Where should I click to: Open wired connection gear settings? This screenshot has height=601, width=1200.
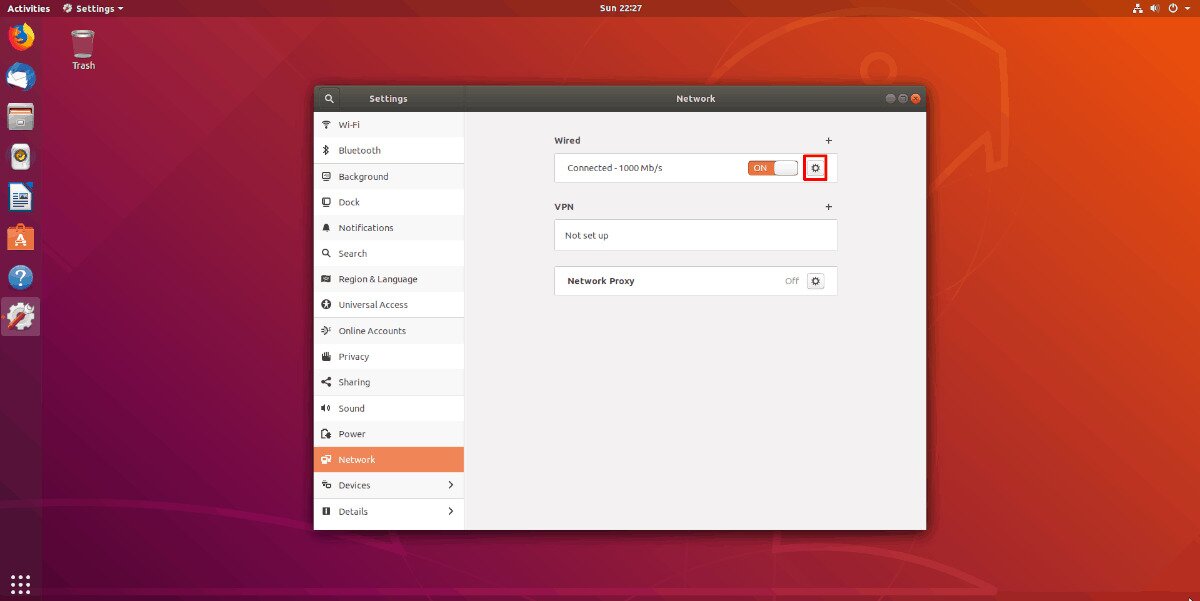coord(815,168)
